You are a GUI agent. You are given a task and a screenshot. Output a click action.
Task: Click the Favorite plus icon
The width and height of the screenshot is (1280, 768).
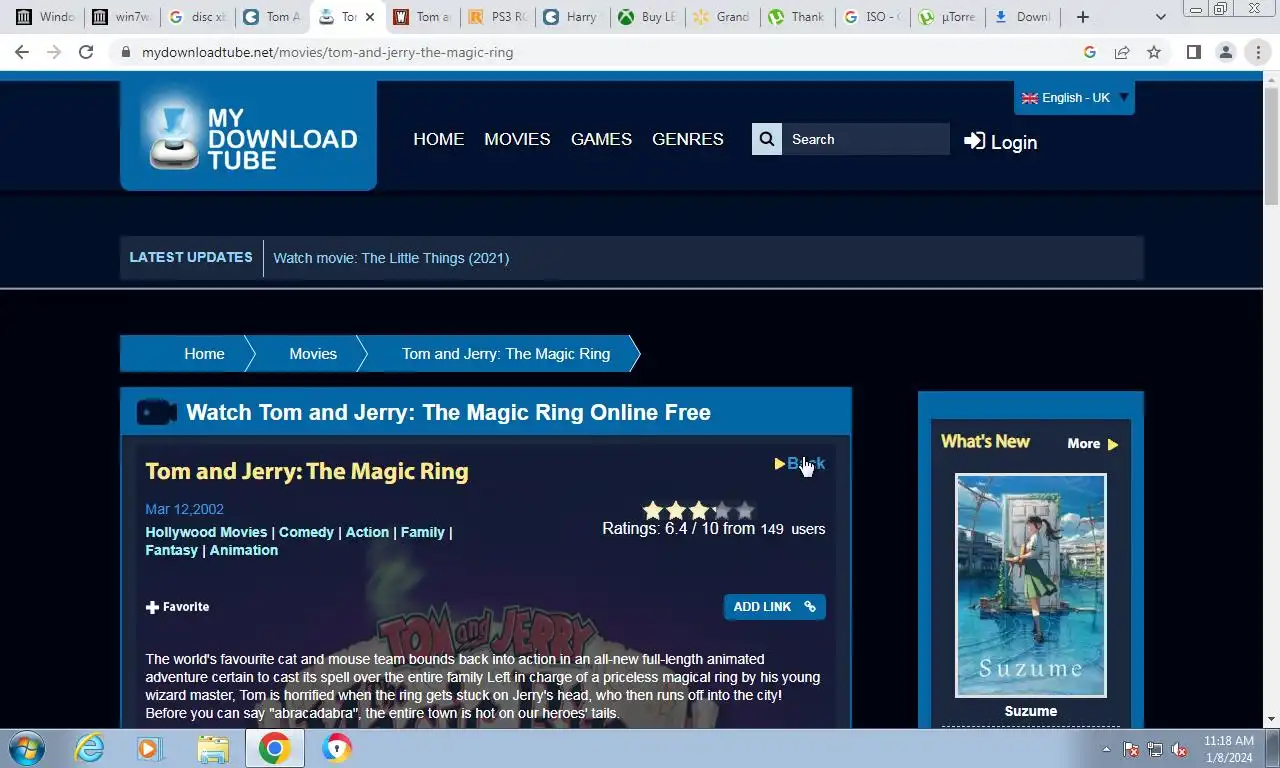pyautogui.click(x=152, y=607)
